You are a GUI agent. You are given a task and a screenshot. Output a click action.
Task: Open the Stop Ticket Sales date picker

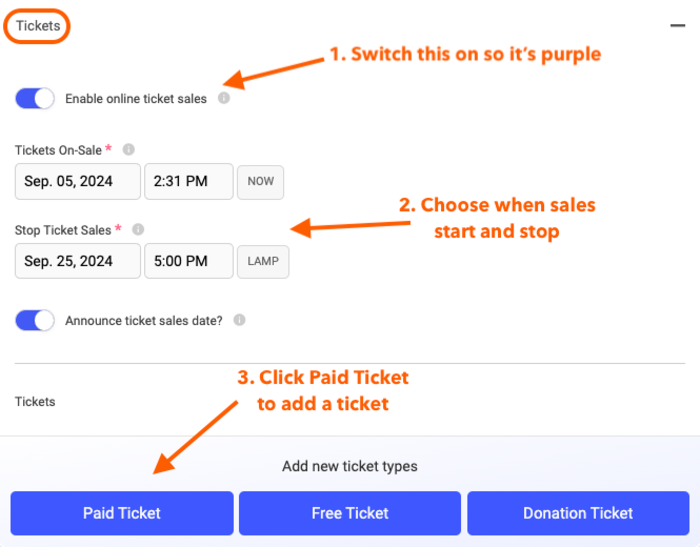[78, 261]
